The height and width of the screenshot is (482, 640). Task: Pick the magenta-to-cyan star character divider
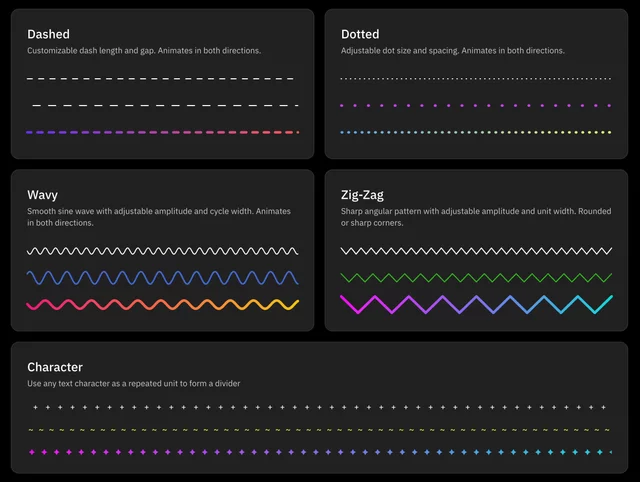point(320,452)
